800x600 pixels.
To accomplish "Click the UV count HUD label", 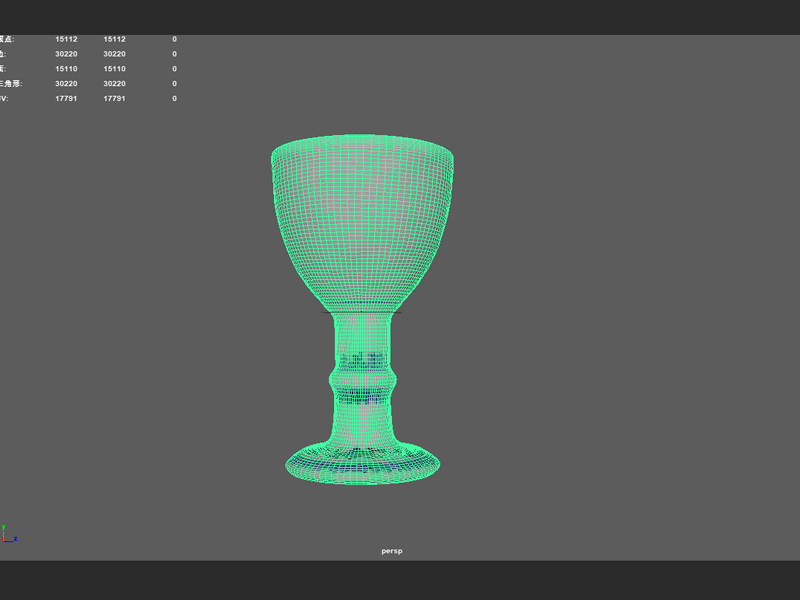I will click(x=4, y=98).
